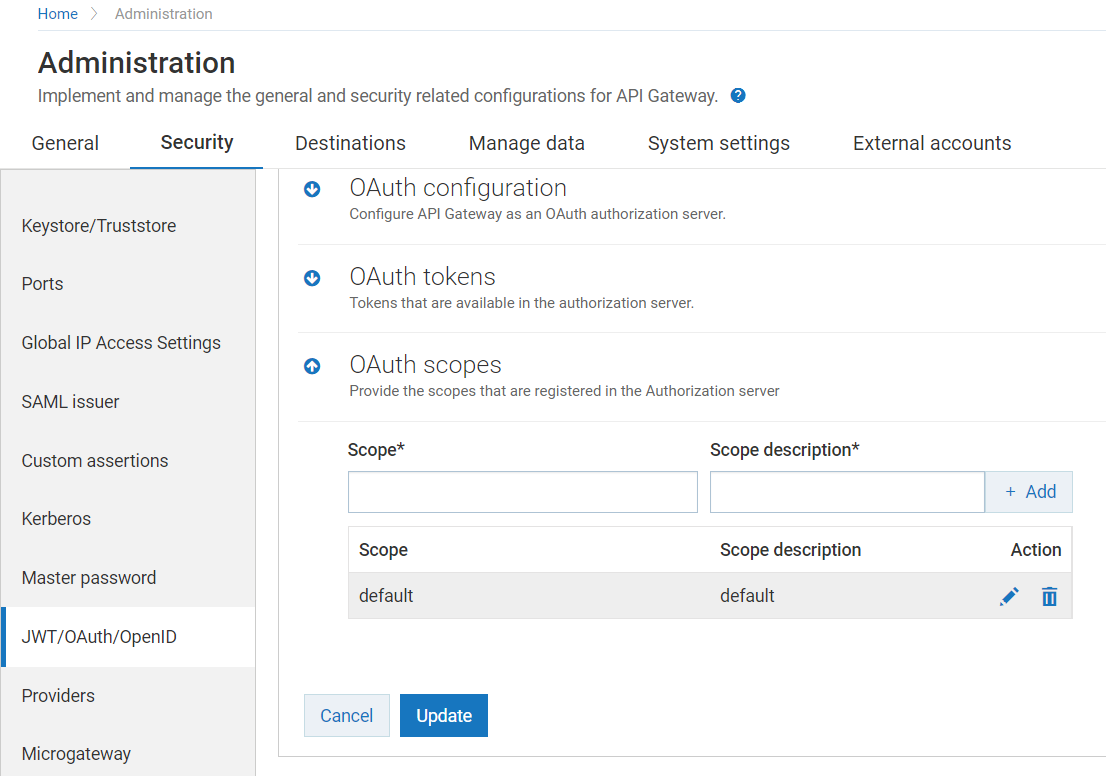Select Global IP Access Settings
This screenshot has height=776, width=1106.
pyautogui.click(x=121, y=343)
